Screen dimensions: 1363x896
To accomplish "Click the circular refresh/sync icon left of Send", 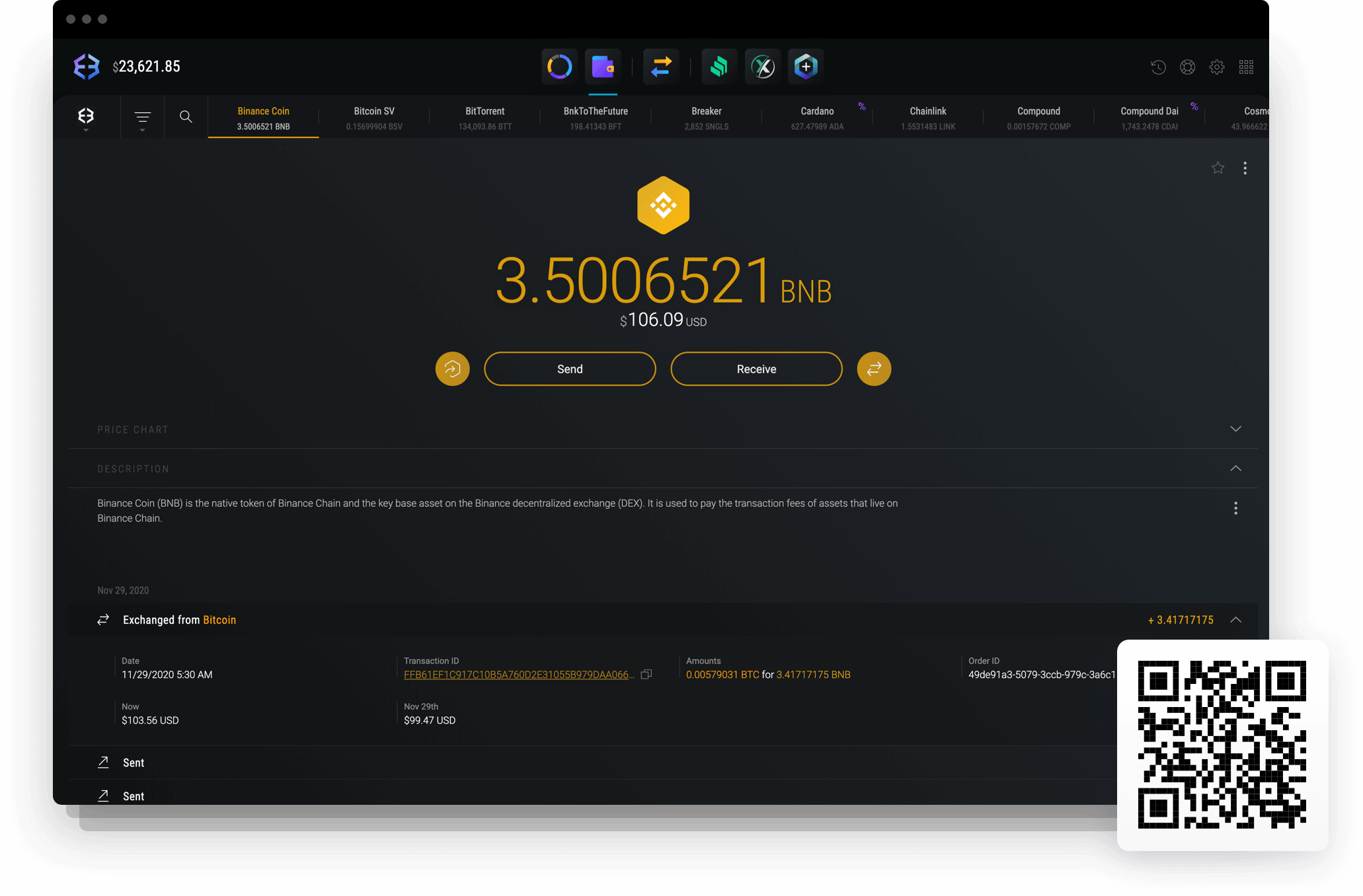I will [452, 368].
